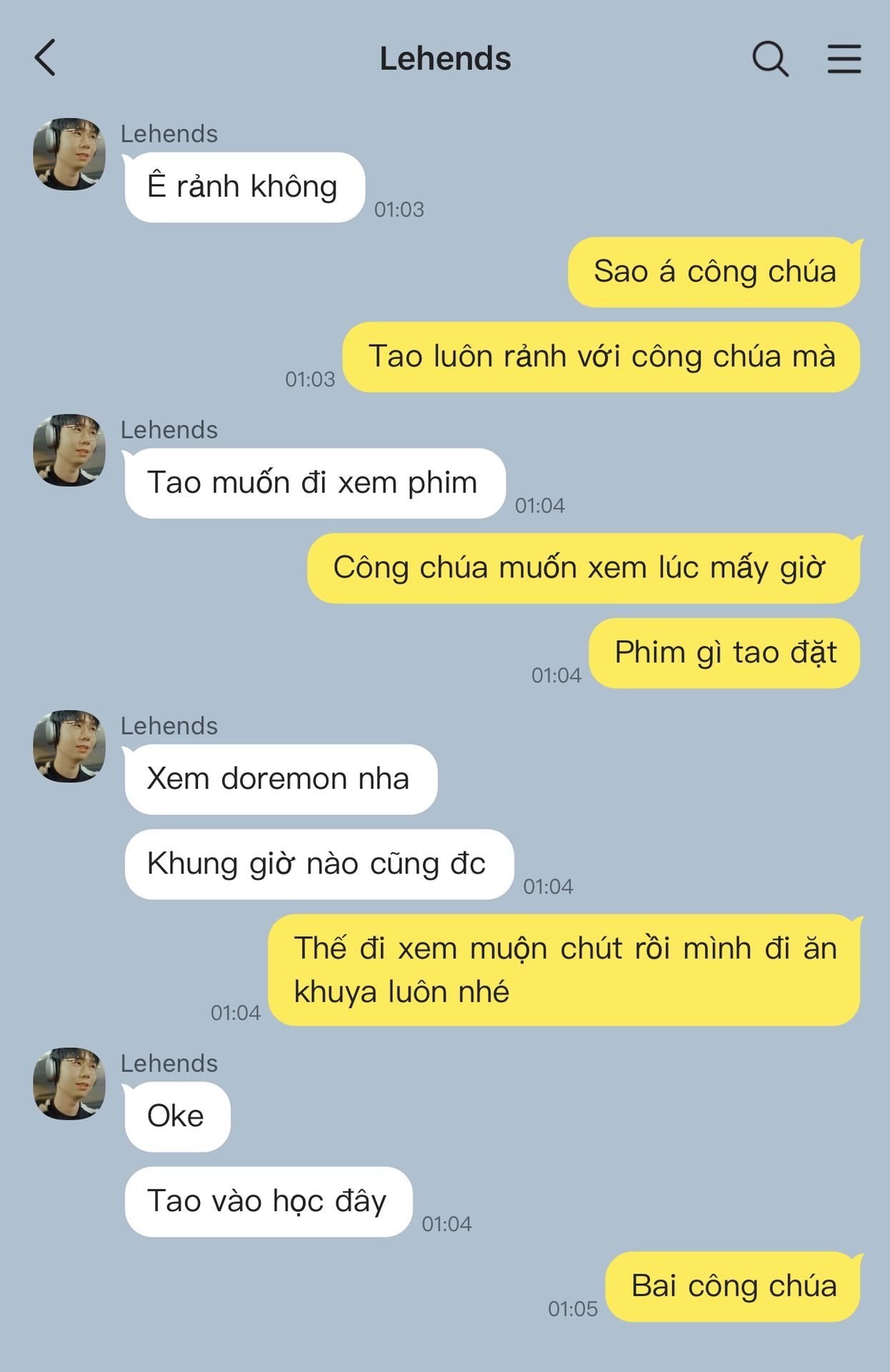Select the 'Ê rảnh không' message bubble

coord(245,187)
